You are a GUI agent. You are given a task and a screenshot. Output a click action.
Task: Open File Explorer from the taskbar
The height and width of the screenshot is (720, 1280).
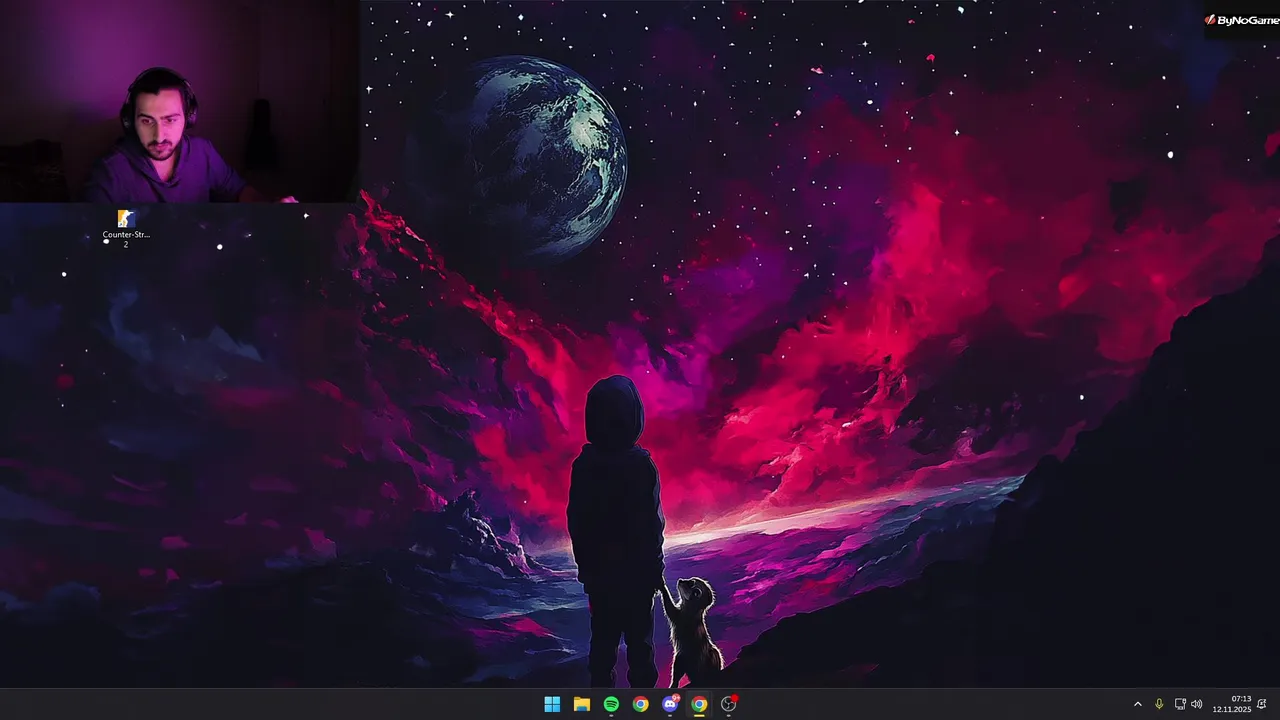tap(582, 704)
